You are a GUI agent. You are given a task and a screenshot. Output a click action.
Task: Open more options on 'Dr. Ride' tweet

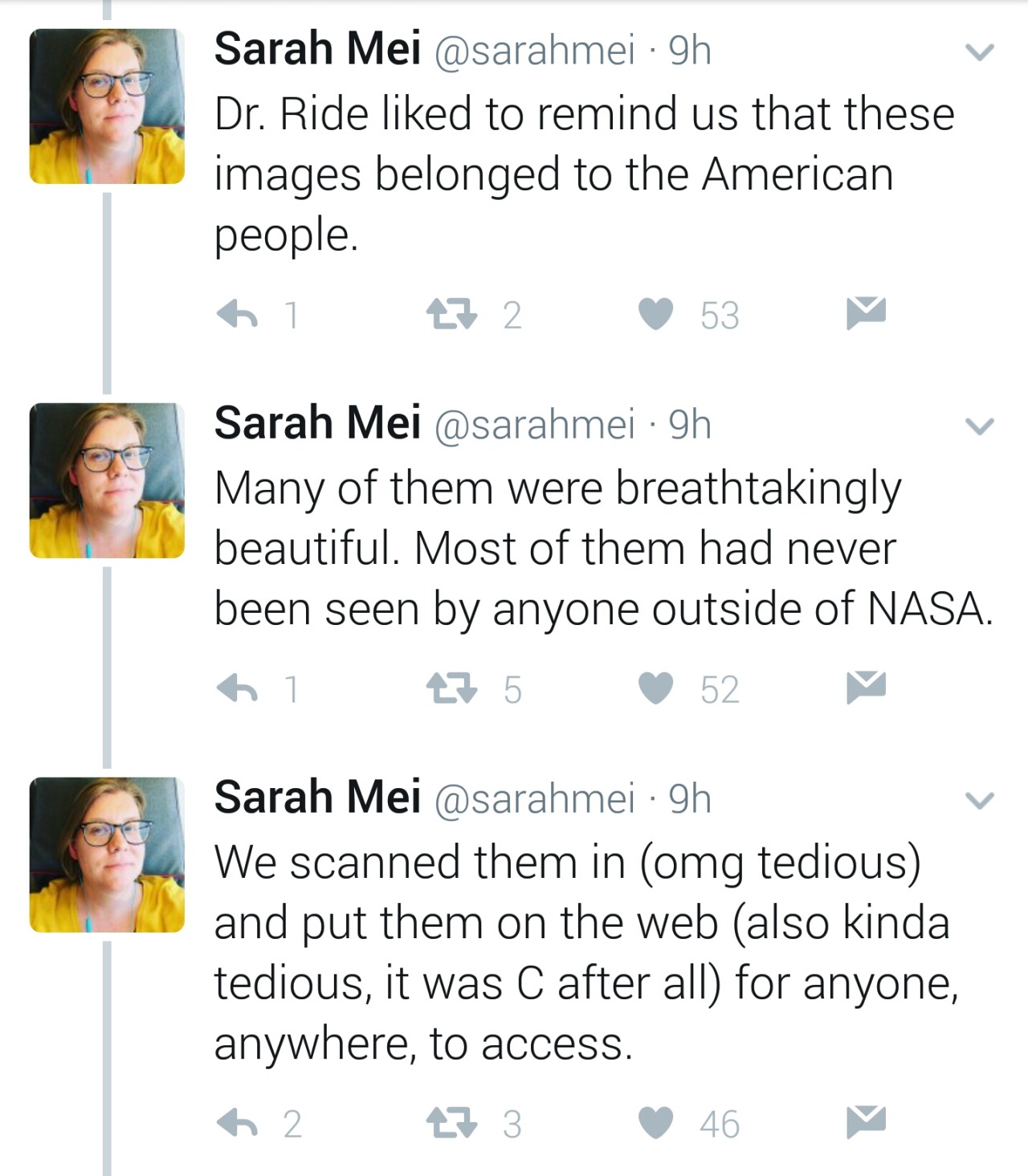[979, 52]
